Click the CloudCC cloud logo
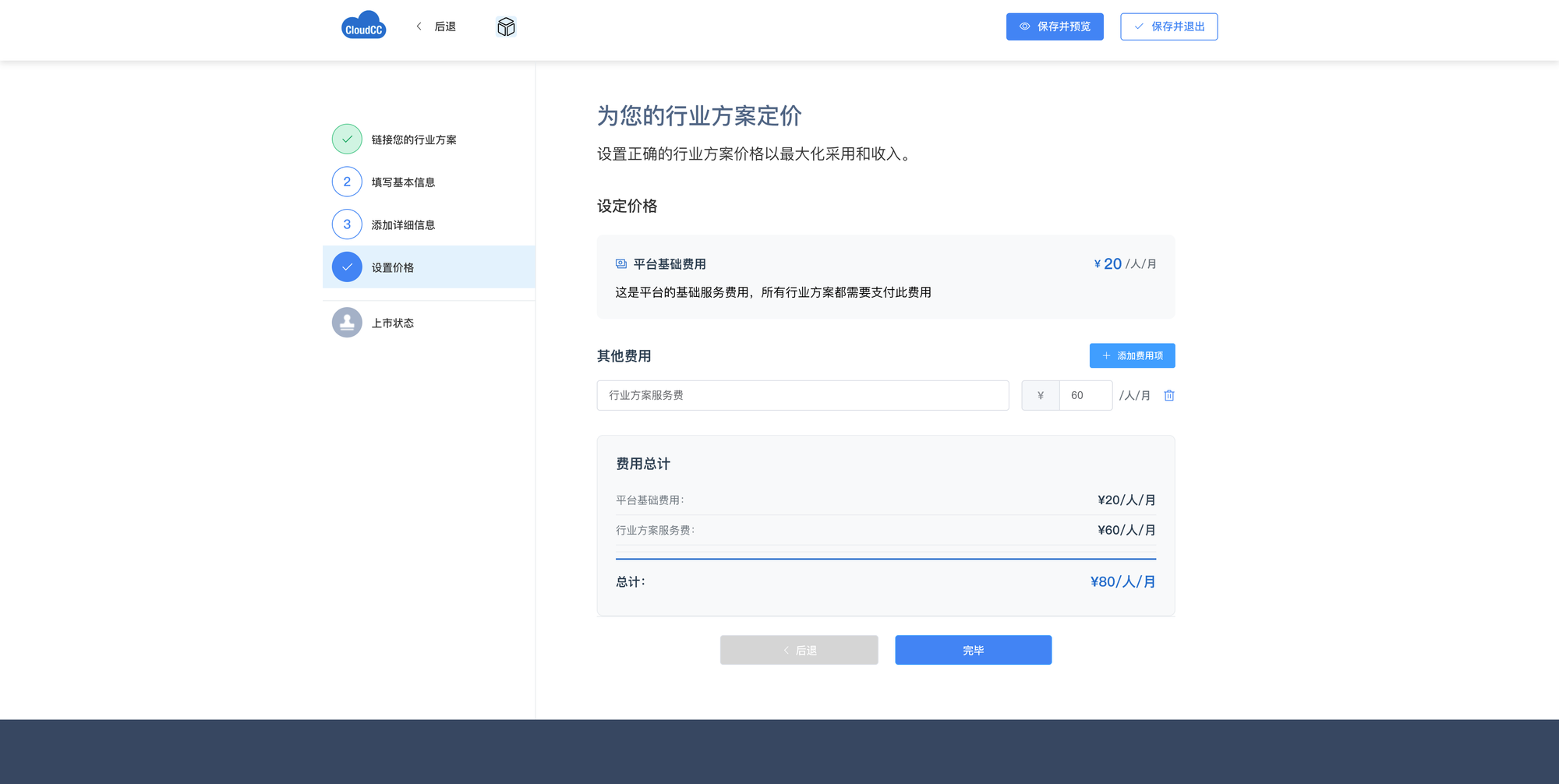 pyautogui.click(x=363, y=26)
